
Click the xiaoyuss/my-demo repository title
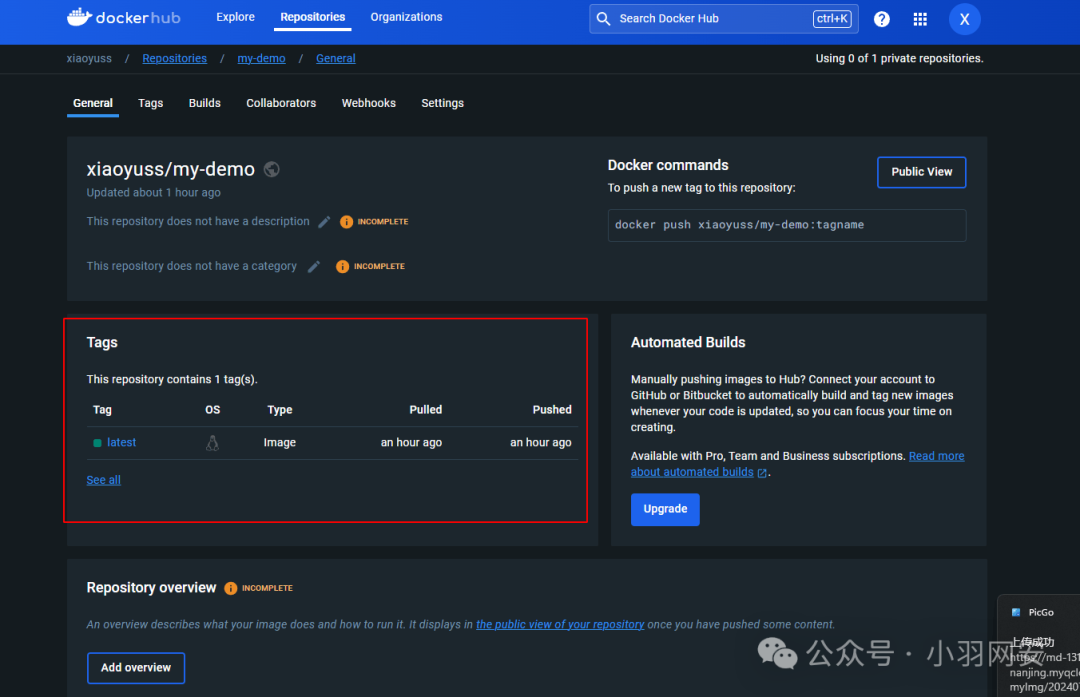pyautogui.click(x=170, y=169)
